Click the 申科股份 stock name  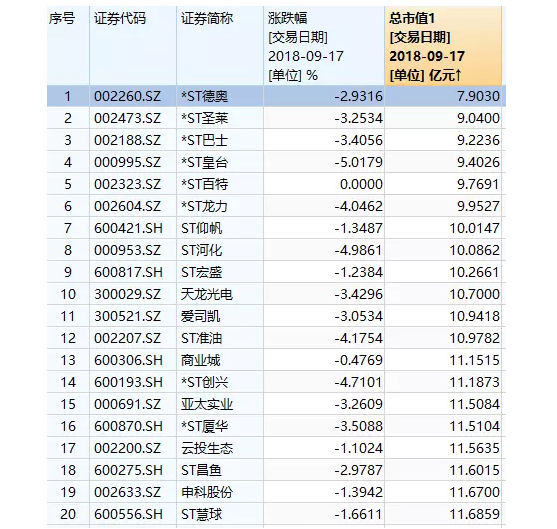coord(207,493)
